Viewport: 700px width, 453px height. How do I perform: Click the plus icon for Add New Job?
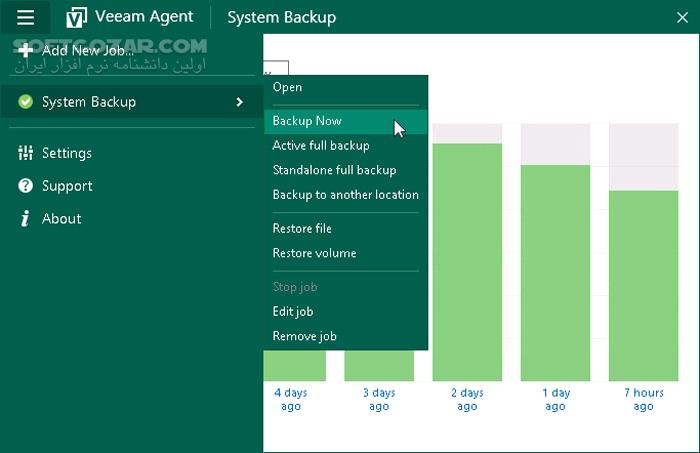tap(25, 50)
